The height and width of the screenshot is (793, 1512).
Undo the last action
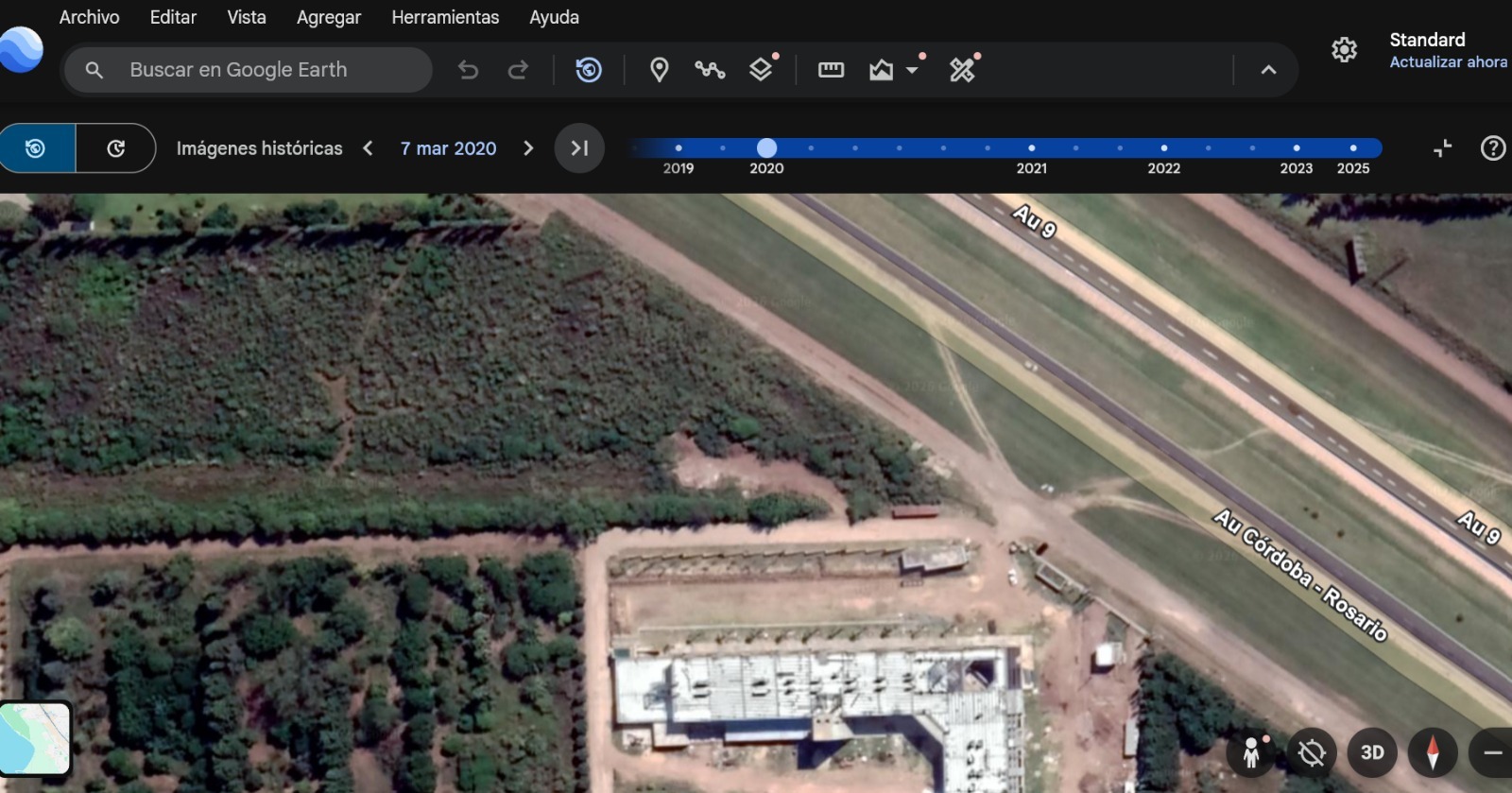(468, 70)
